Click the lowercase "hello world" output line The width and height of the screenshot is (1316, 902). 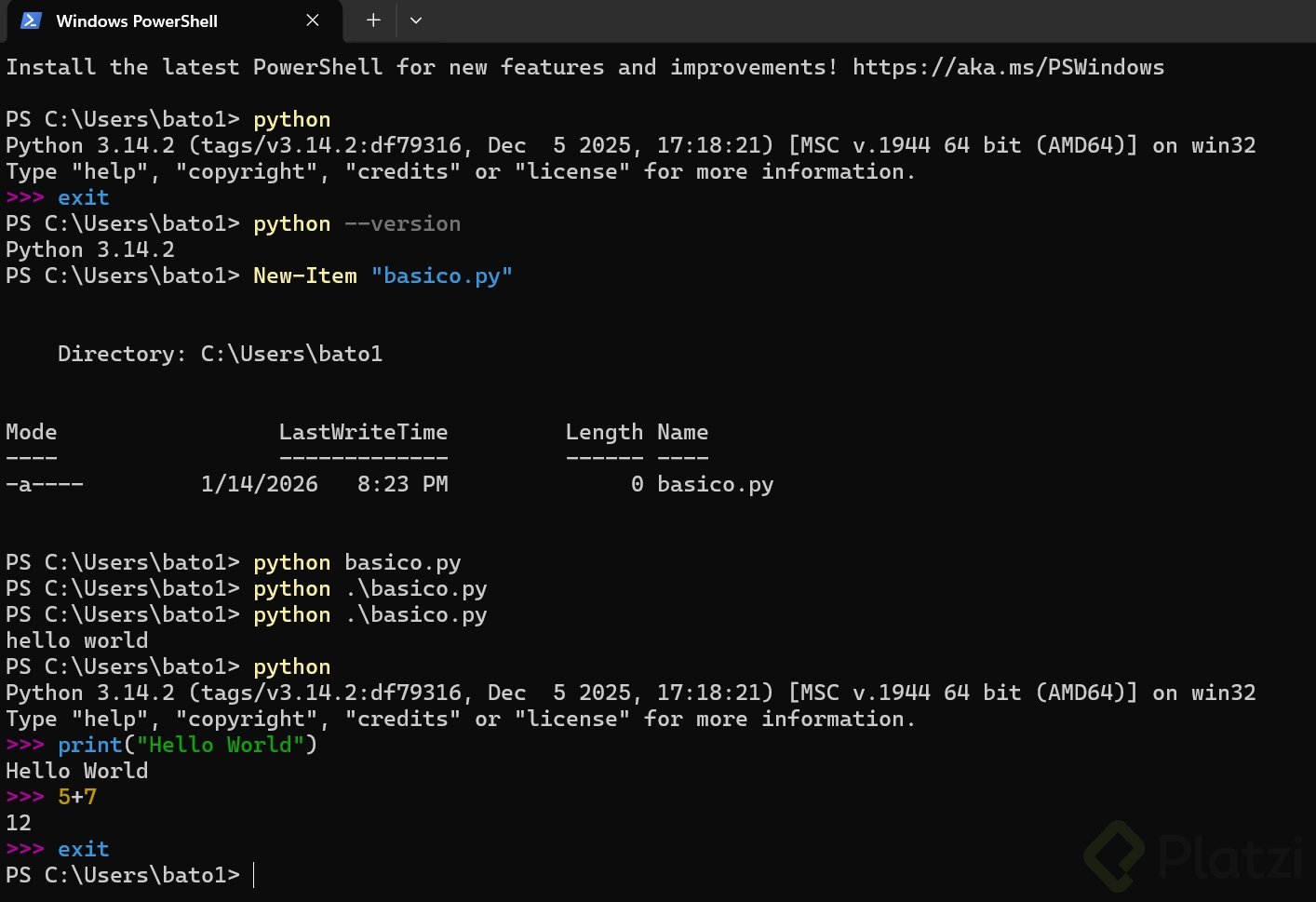(77, 641)
